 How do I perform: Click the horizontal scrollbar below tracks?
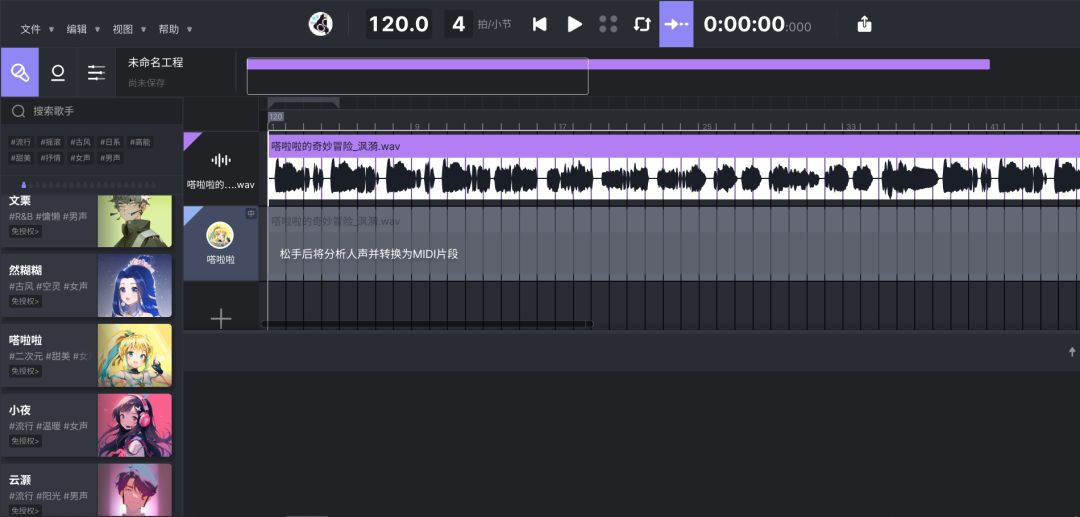427,324
